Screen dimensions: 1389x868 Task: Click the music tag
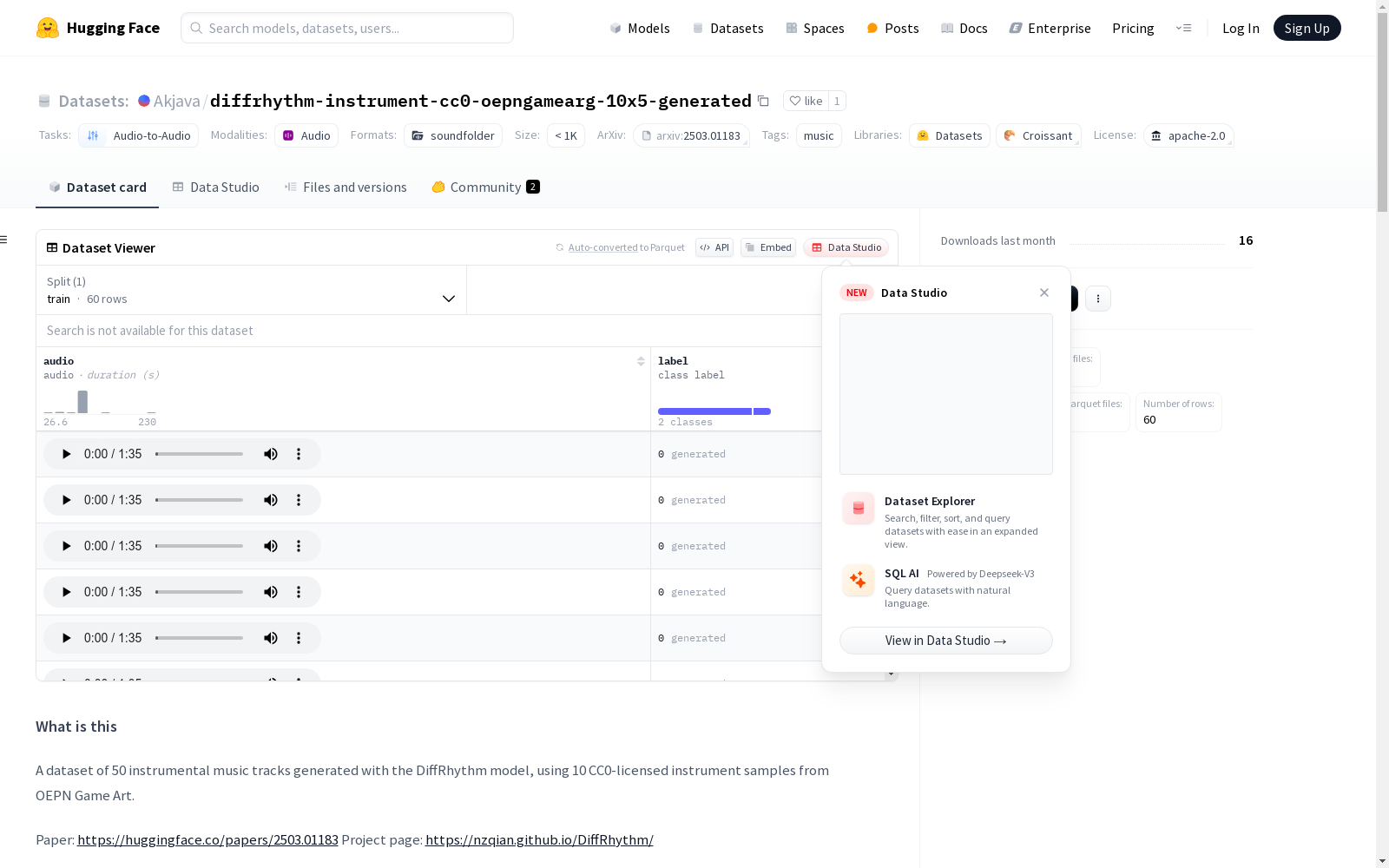(819, 135)
